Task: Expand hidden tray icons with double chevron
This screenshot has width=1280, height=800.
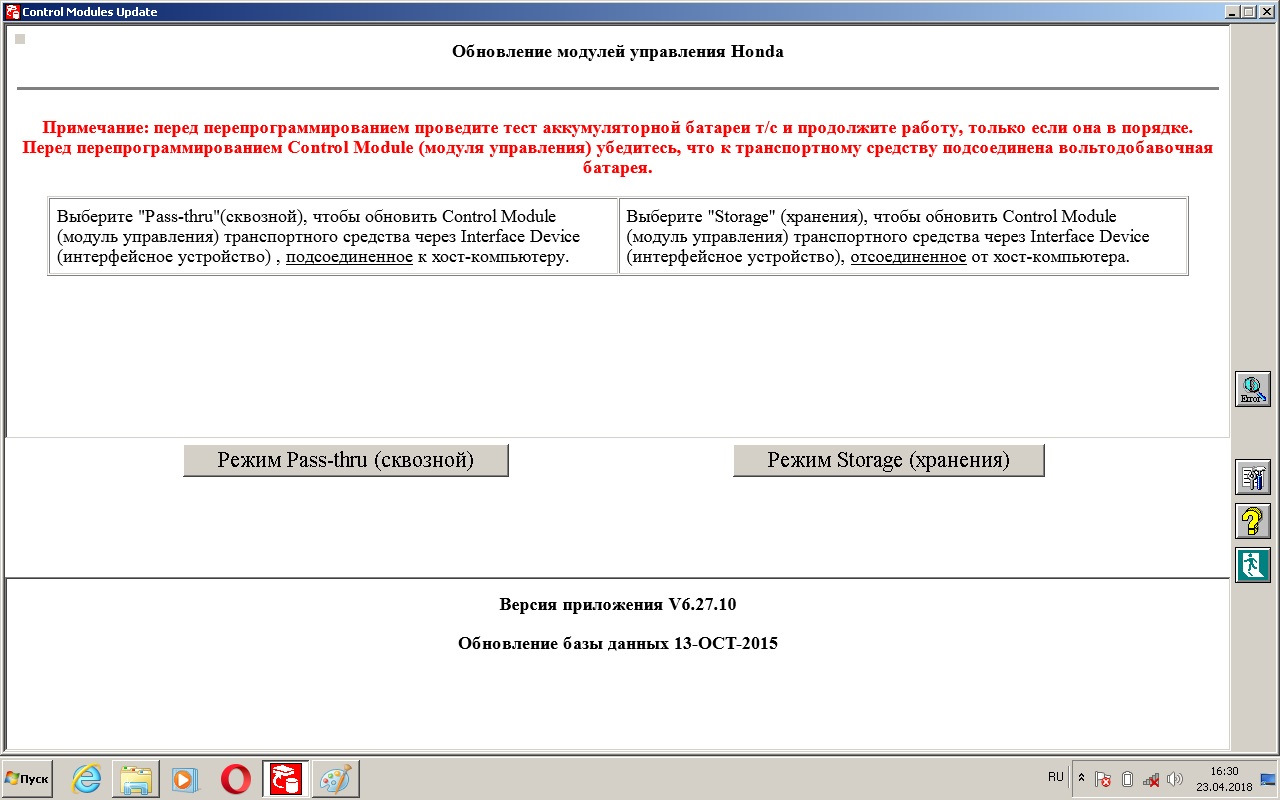Action: point(1081,778)
